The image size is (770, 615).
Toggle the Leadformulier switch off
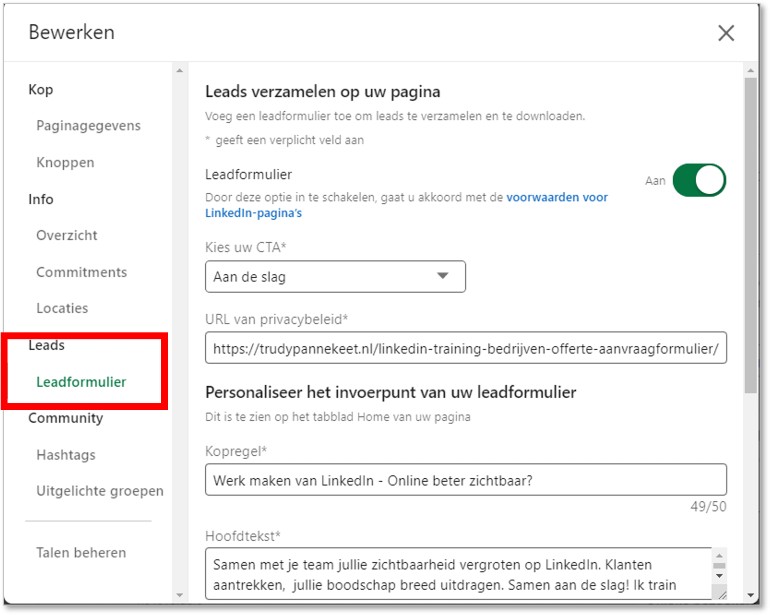coord(699,180)
